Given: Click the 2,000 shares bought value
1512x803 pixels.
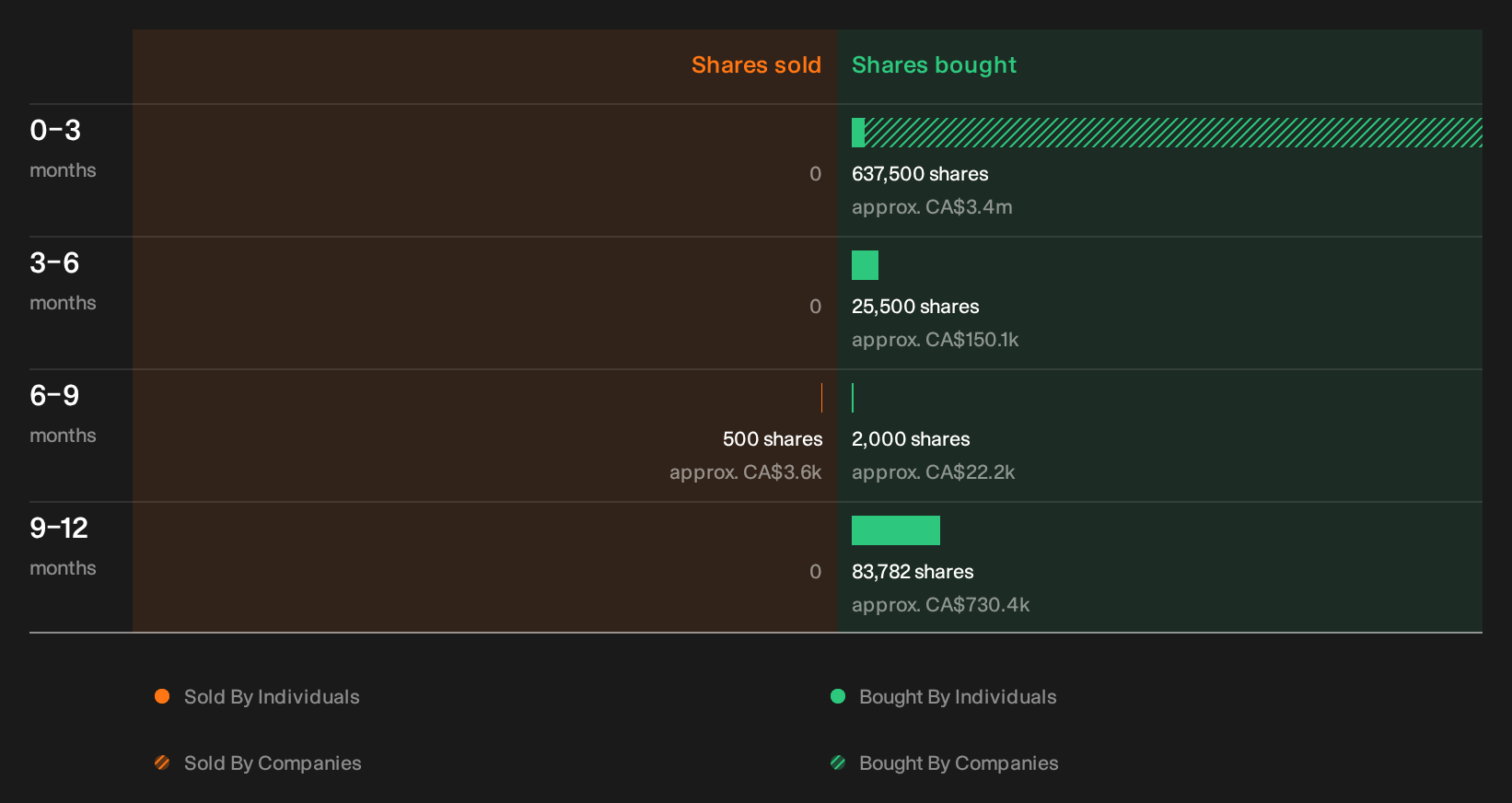Looking at the screenshot, I should [911, 439].
